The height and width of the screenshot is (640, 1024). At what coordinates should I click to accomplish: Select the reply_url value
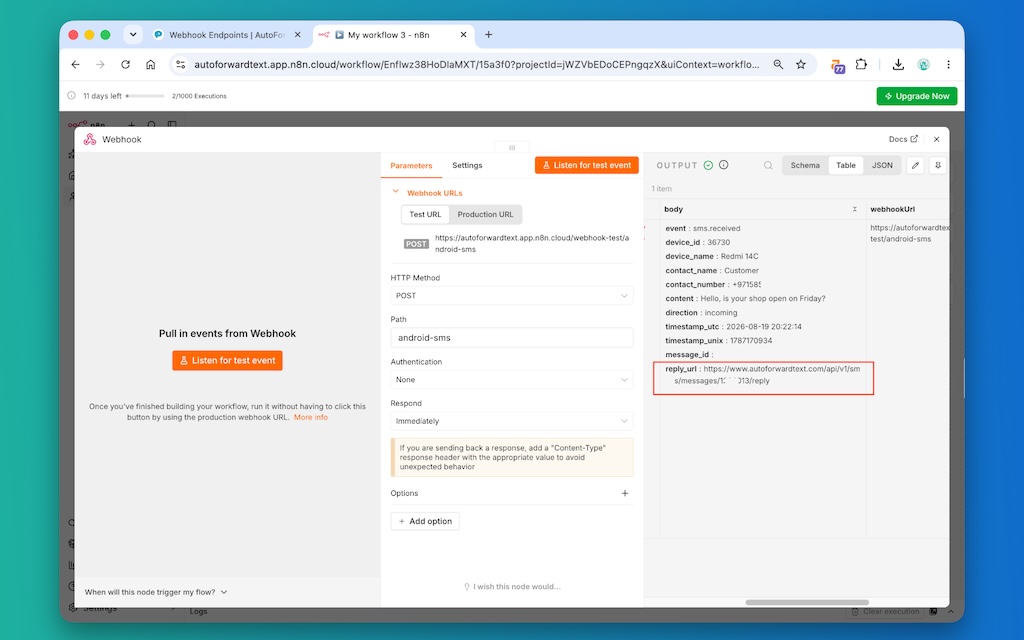pyautogui.click(x=767, y=375)
